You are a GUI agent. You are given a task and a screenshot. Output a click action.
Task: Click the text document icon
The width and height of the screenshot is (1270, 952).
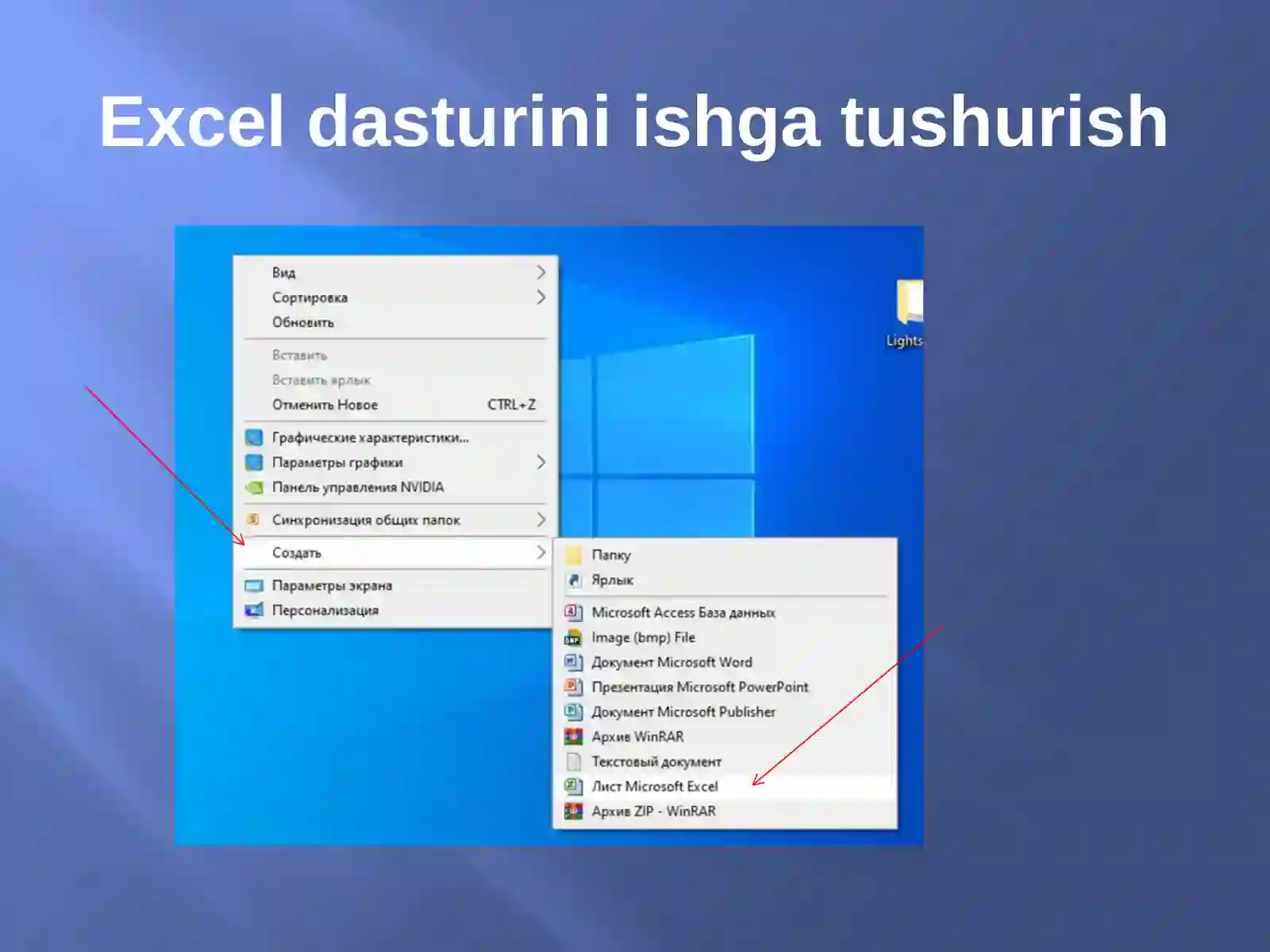tap(573, 762)
